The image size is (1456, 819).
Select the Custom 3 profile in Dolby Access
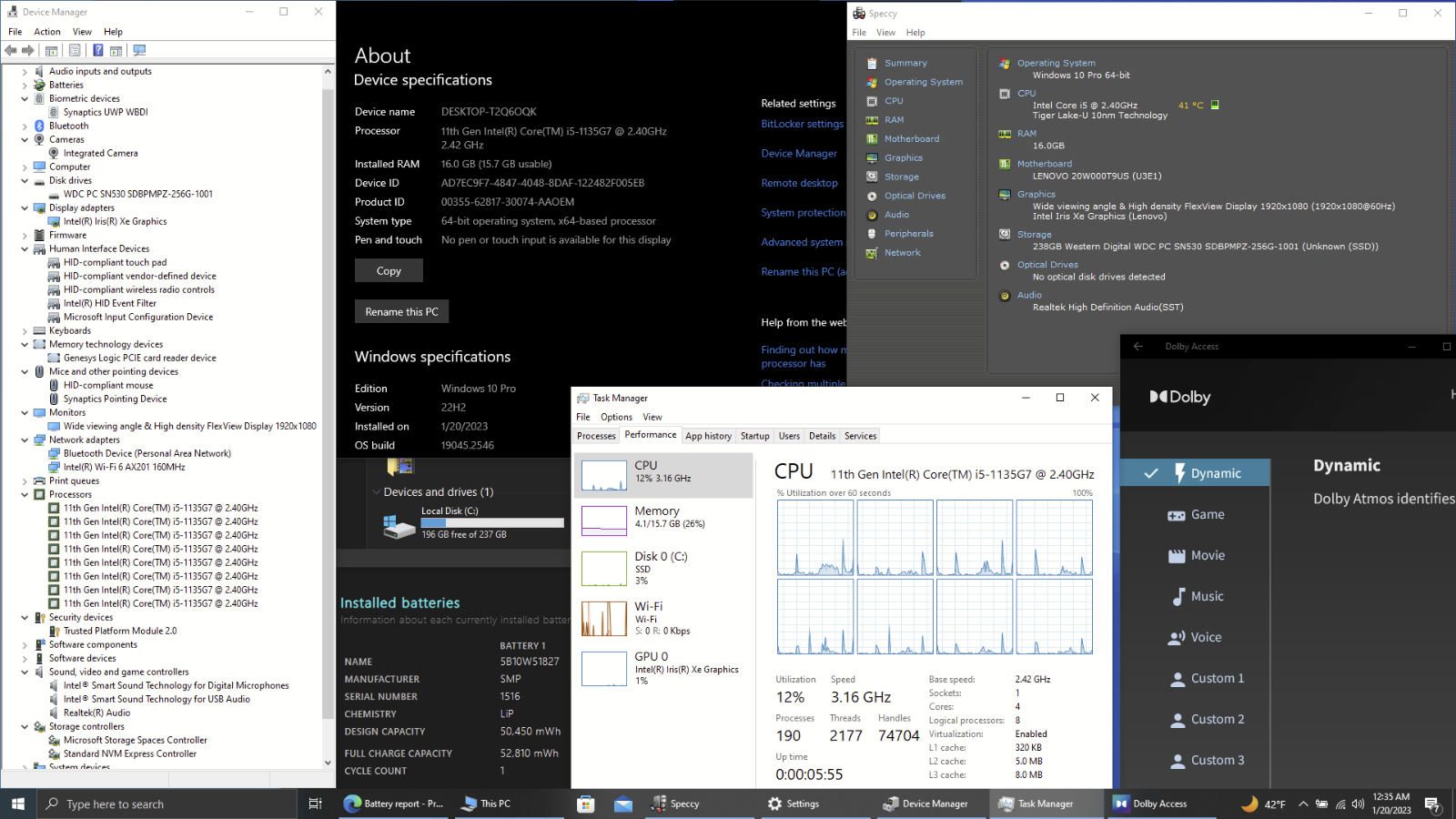click(1195, 761)
